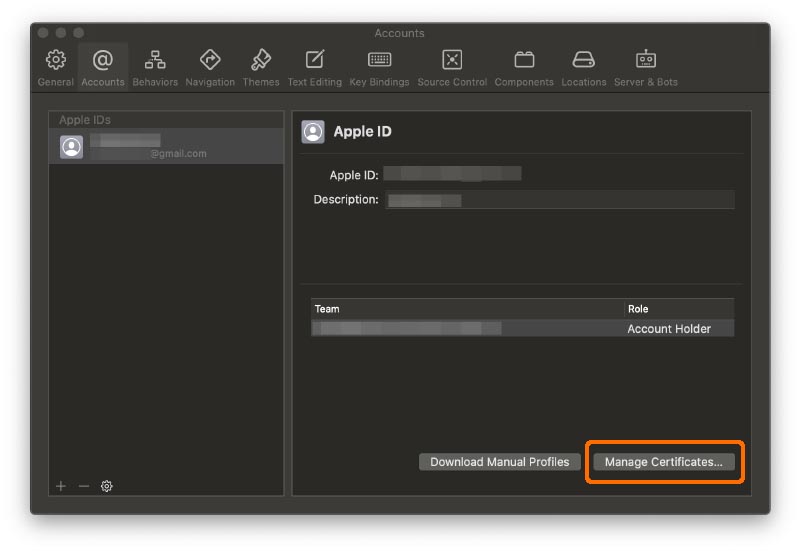Click the Team column header
This screenshot has width=800, height=551.
pos(467,309)
